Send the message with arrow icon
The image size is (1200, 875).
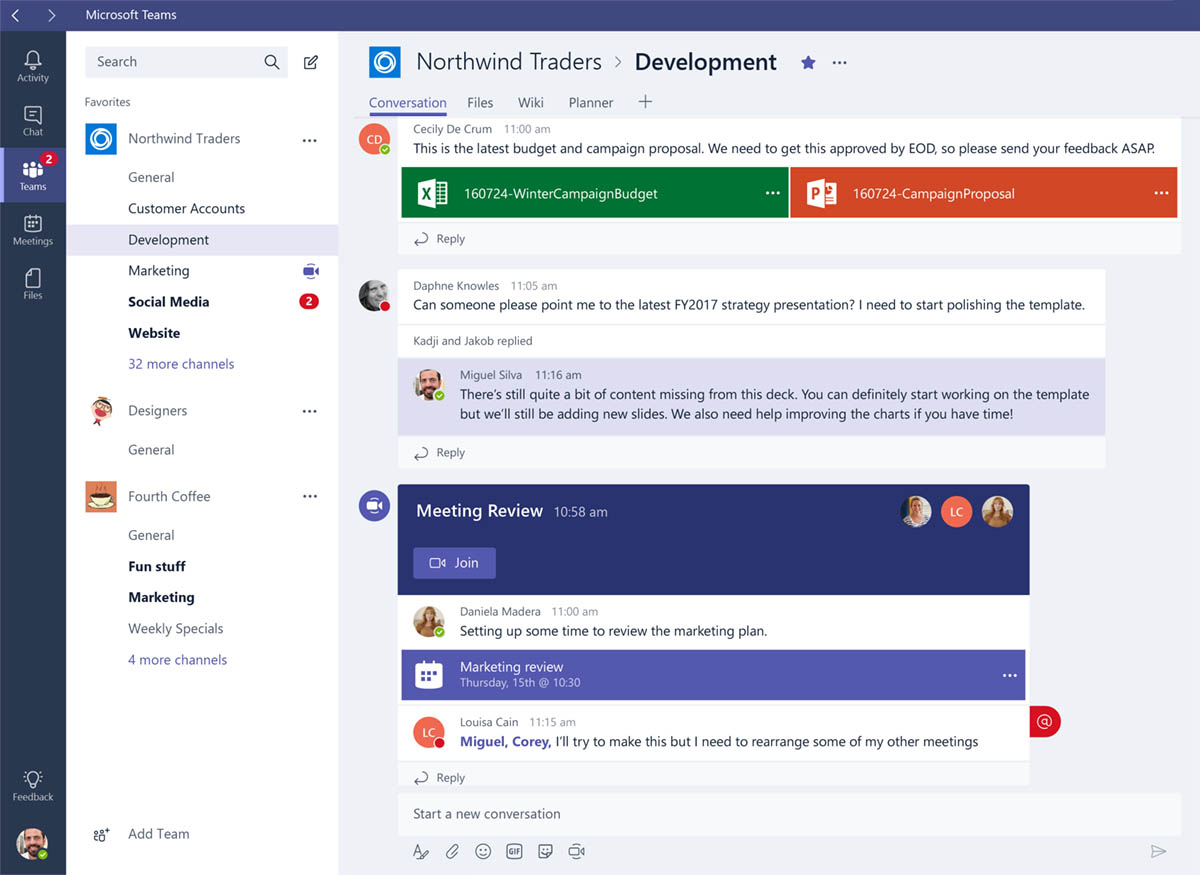(1159, 852)
